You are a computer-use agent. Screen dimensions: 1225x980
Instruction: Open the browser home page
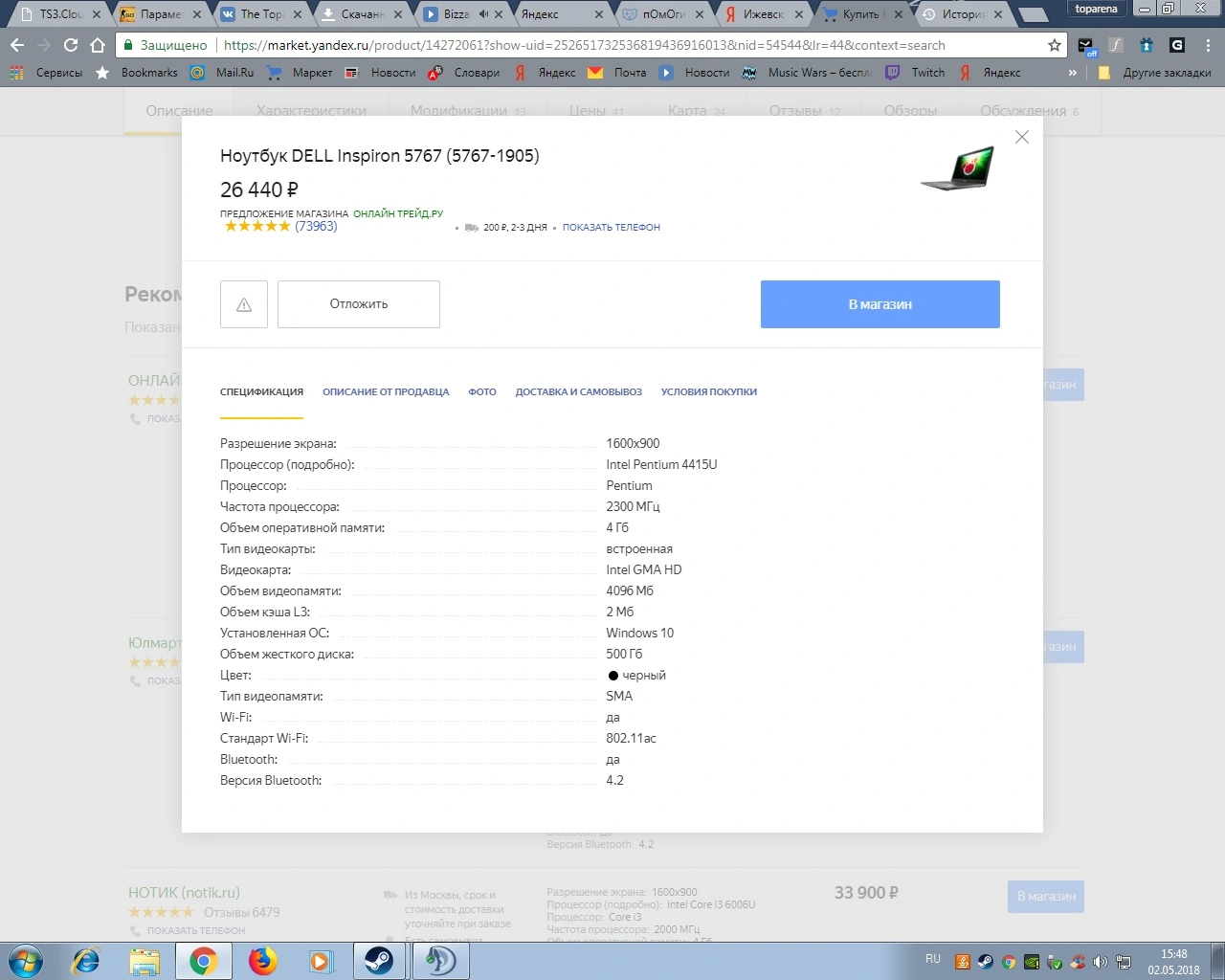click(98, 45)
